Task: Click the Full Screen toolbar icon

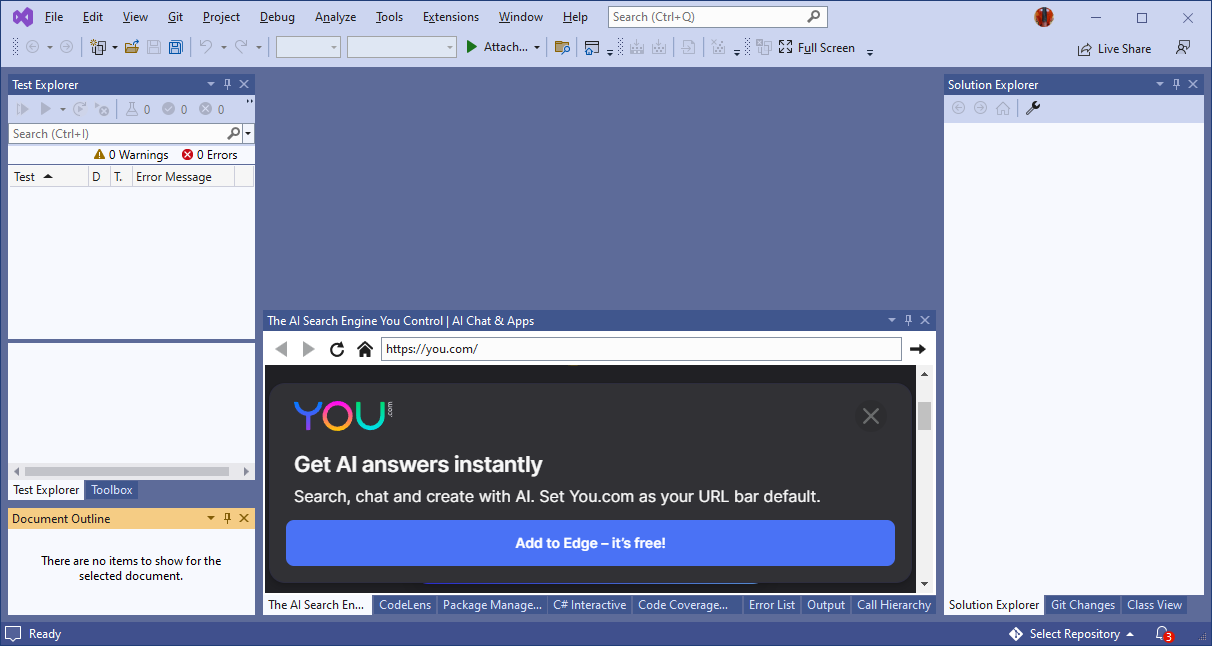Action: coord(786,47)
